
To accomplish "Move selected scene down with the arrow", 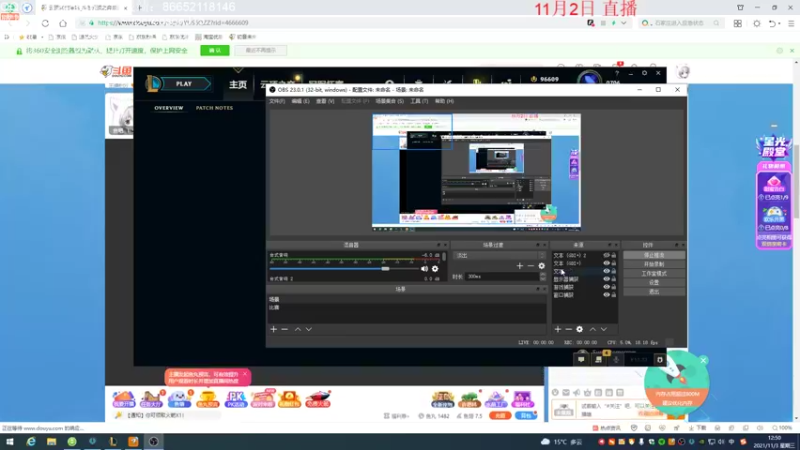I will pos(309,330).
